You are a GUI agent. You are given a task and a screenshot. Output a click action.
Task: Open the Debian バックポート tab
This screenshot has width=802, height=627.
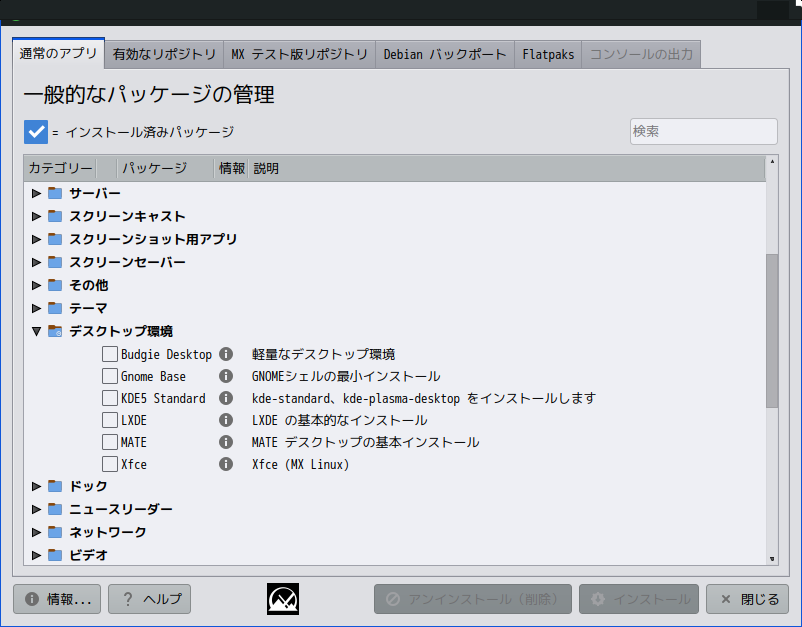445,54
